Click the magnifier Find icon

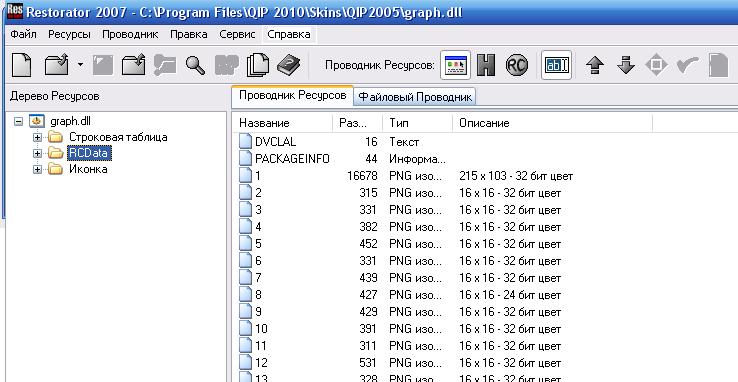[195, 65]
